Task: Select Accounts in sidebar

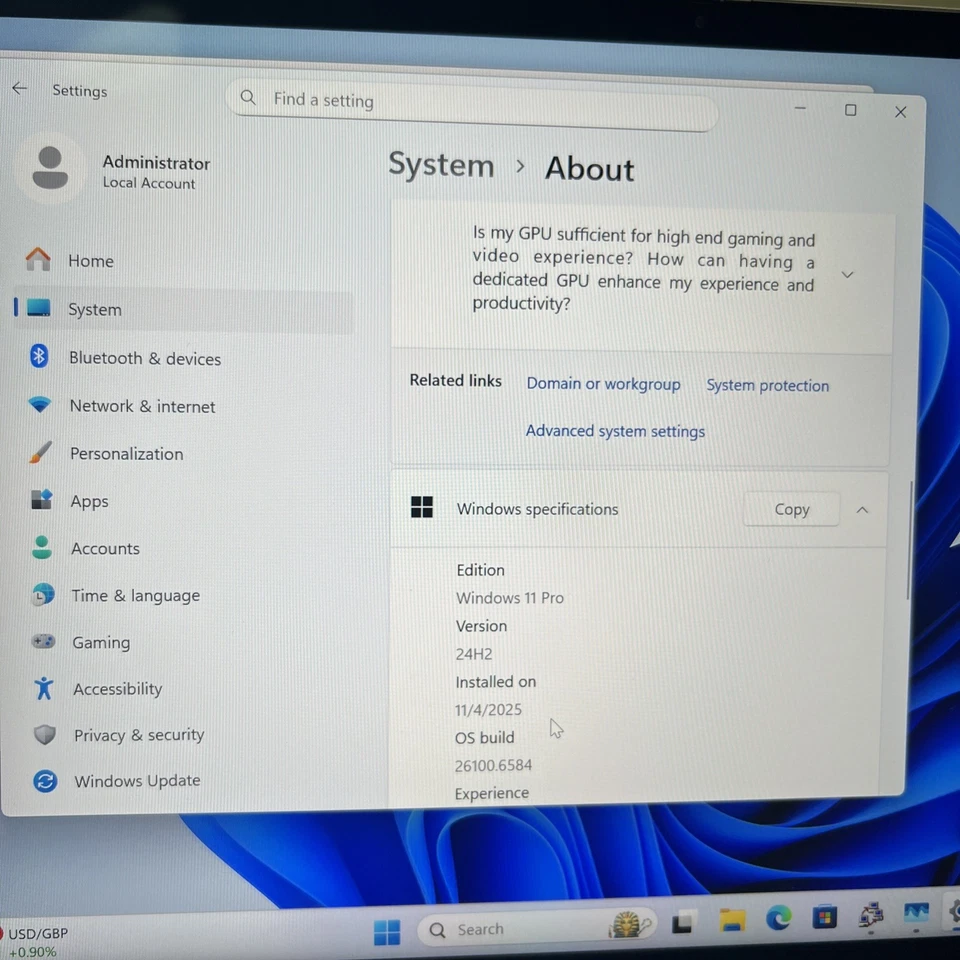Action: pyautogui.click(x=105, y=548)
